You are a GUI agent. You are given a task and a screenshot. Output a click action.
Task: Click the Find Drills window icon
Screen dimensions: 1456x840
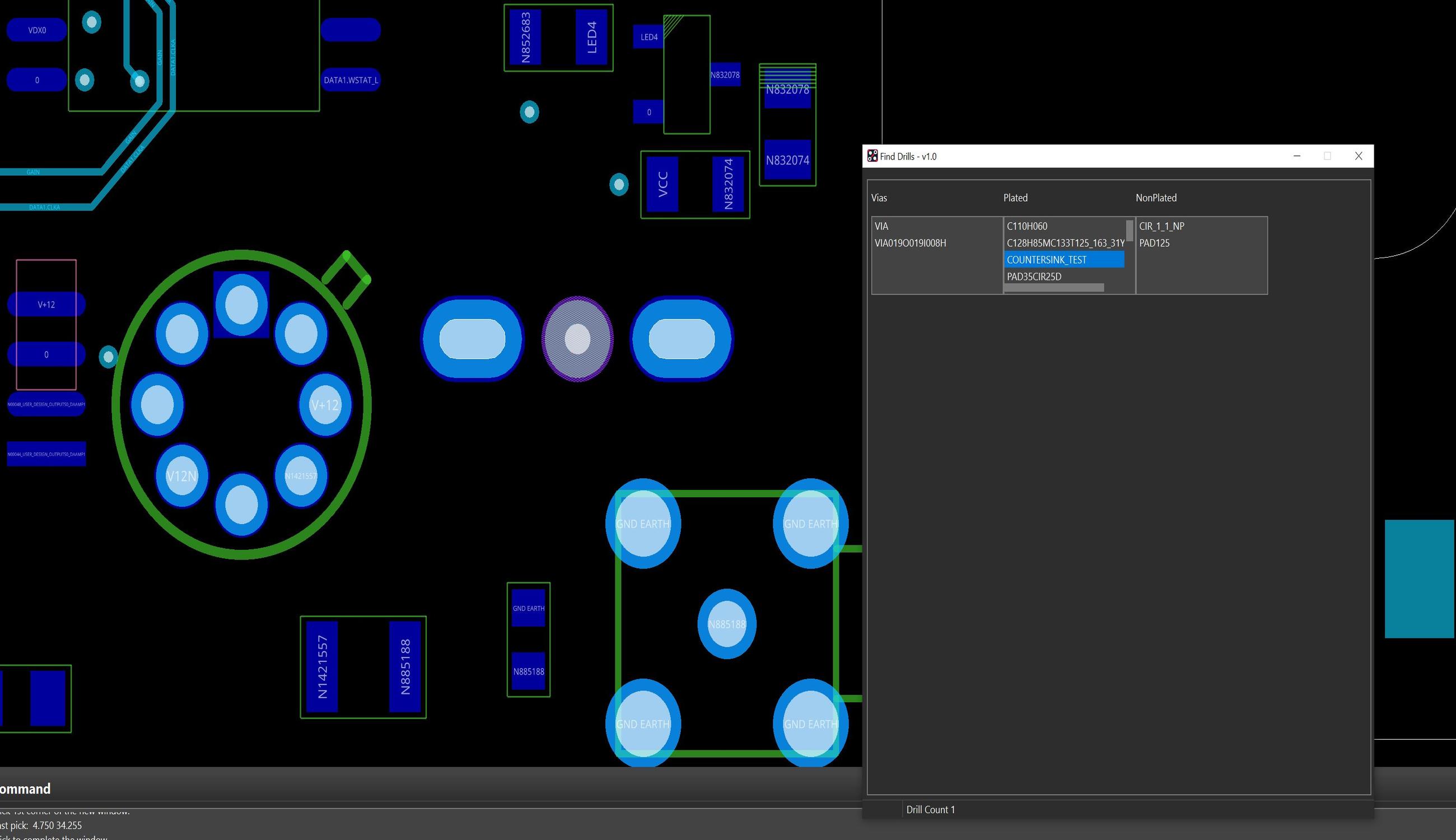[872, 156]
